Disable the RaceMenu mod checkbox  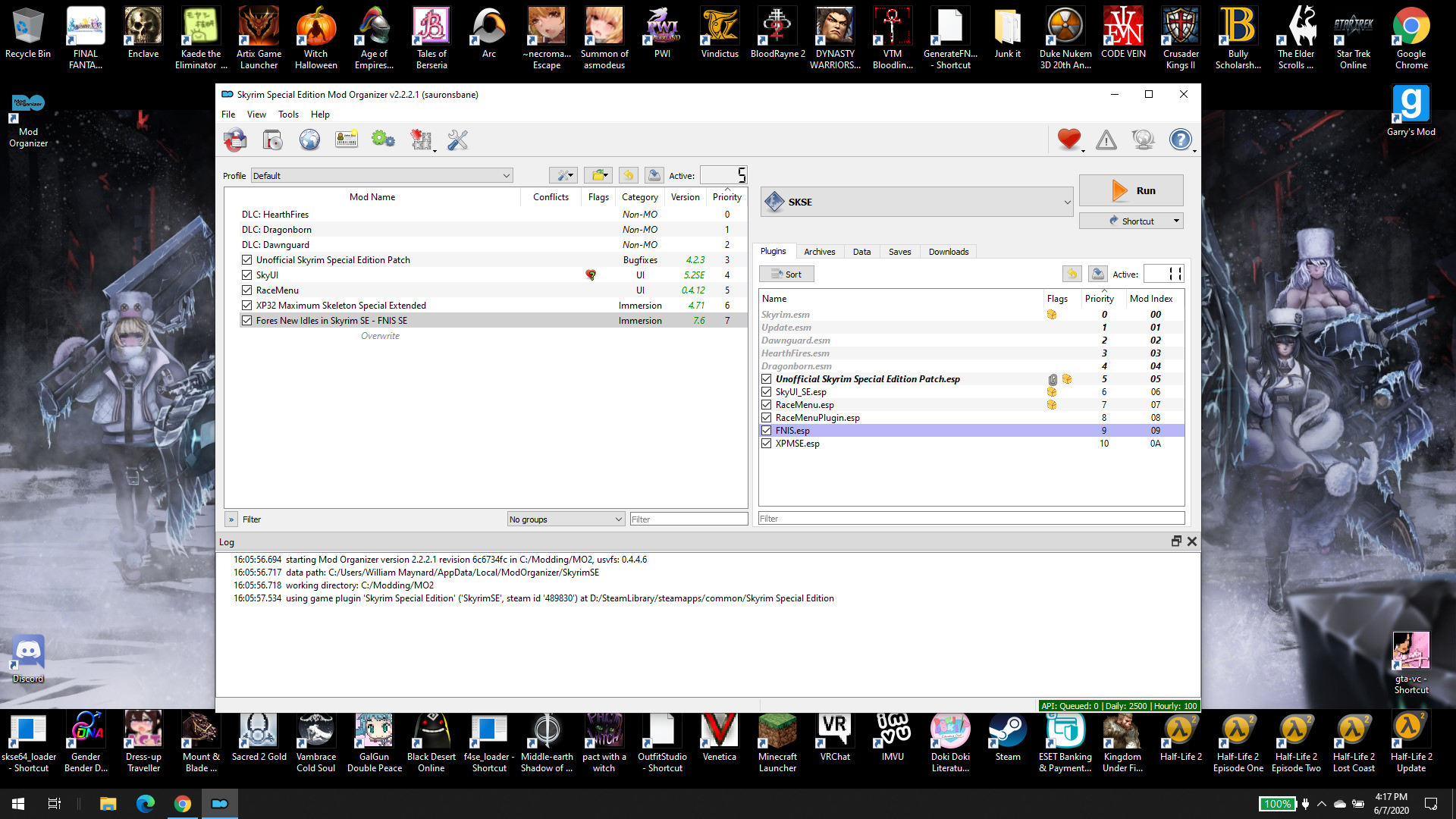click(246, 290)
